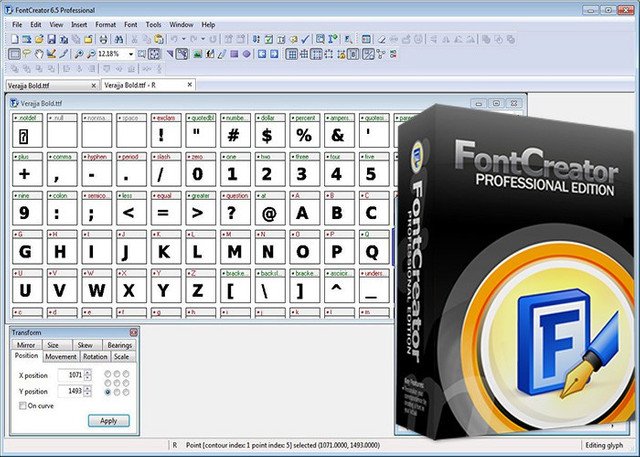The width and height of the screenshot is (640, 457).
Task: Select the lasso selection tool
Action: click(27, 54)
